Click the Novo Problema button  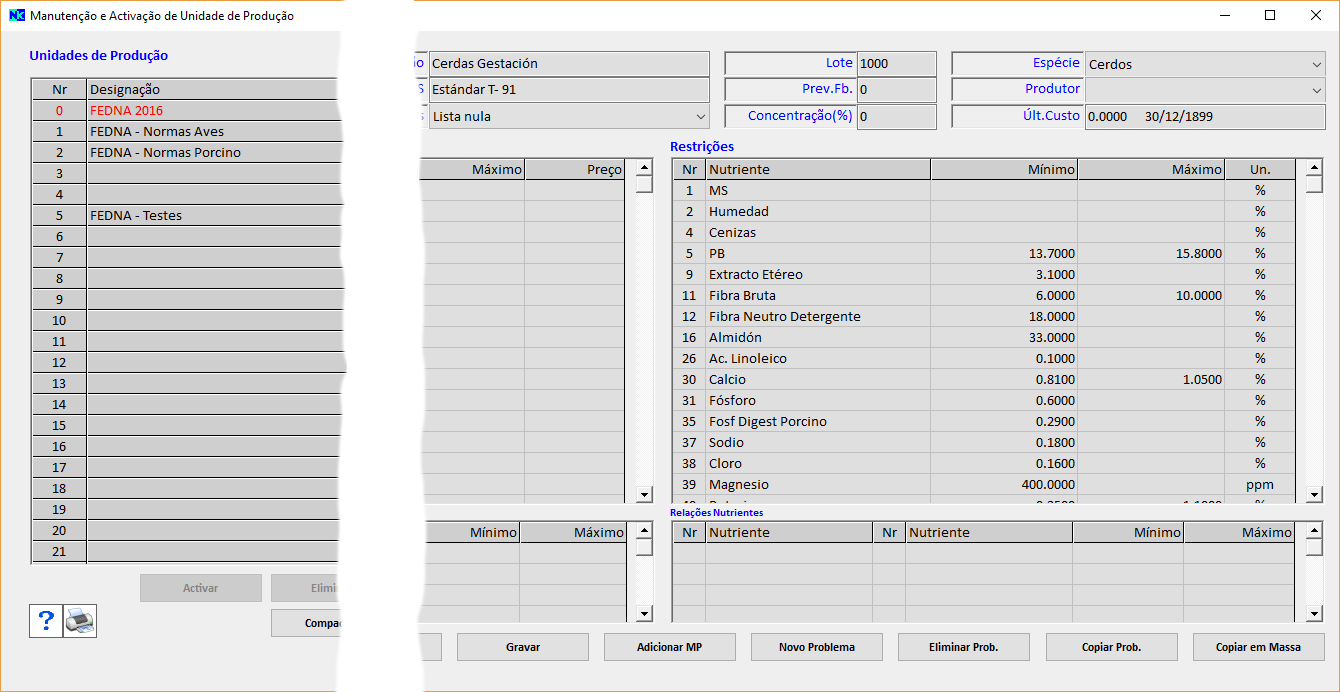[816, 647]
